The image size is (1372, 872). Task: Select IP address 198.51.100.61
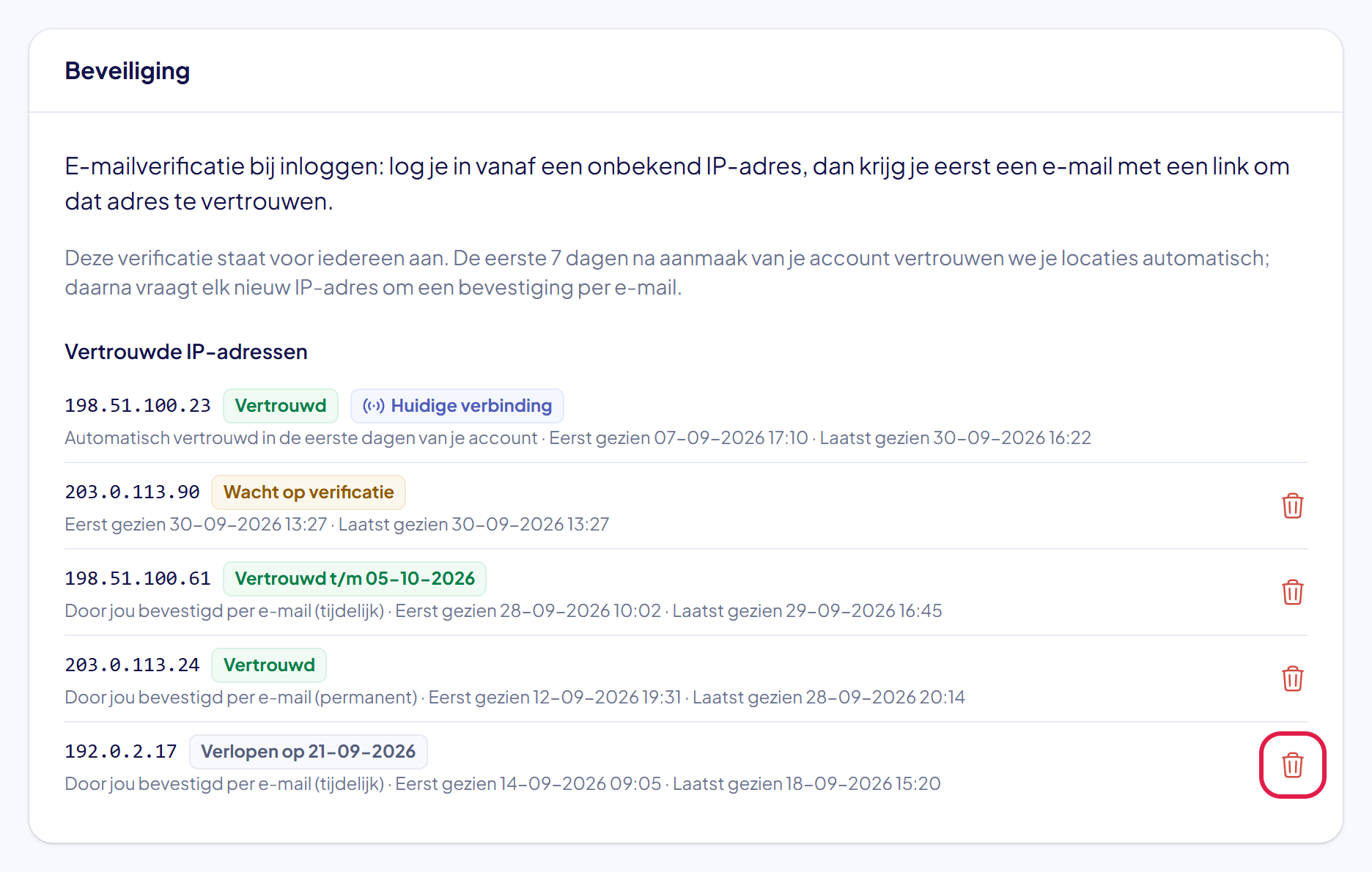click(x=138, y=579)
